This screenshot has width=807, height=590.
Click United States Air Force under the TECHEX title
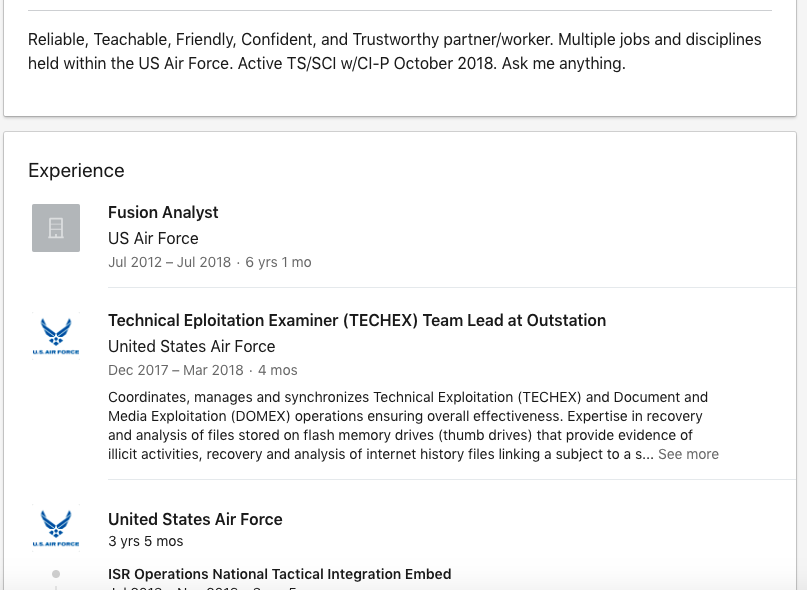pyautogui.click(x=191, y=346)
